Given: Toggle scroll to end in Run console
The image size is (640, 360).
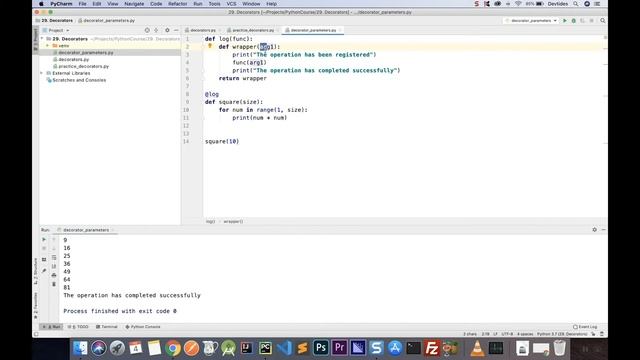Looking at the screenshot, I should (x=54, y=266).
